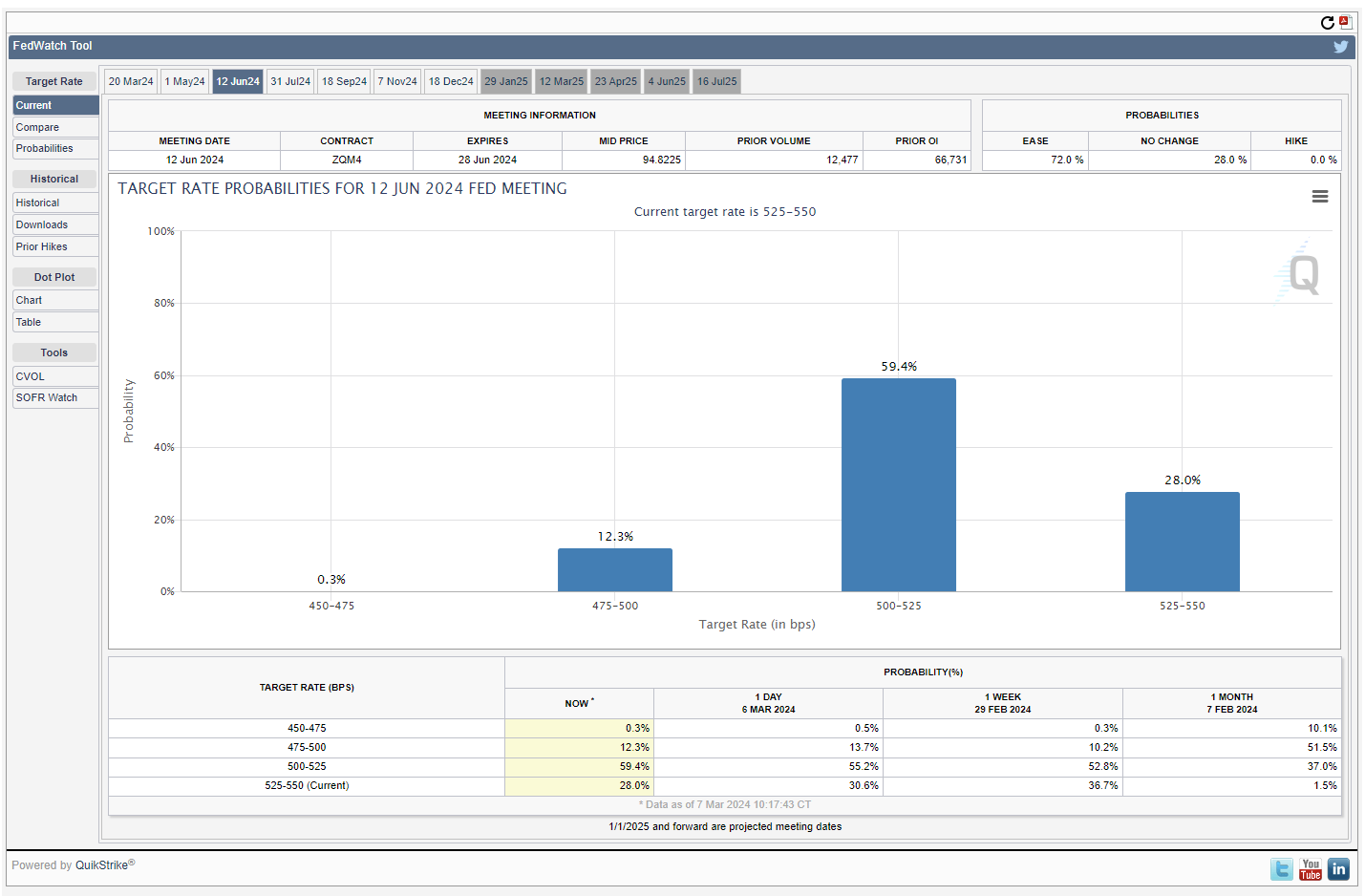Image resolution: width=1365 pixels, height=896 pixels.
Task: Select the 29 Jan25 projected meeting tab
Action: point(505,81)
